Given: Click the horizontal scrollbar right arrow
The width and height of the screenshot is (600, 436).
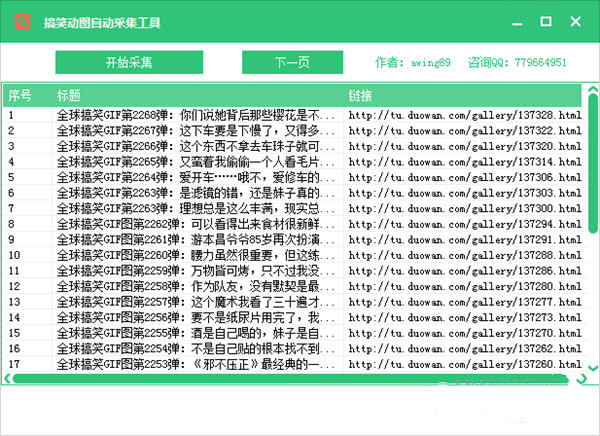Looking at the screenshot, I should click(x=582, y=379).
